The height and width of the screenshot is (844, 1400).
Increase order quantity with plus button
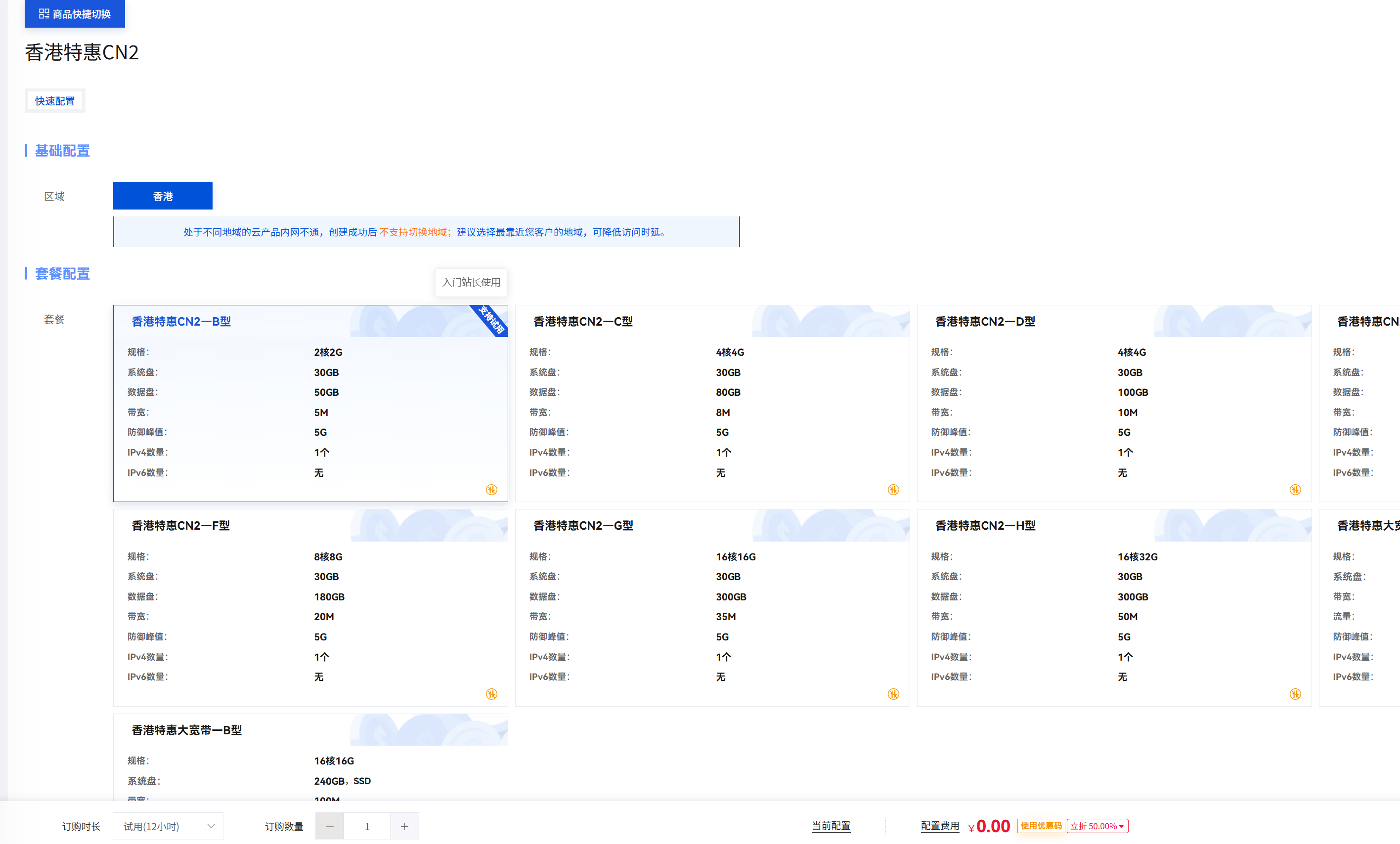[404, 826]
